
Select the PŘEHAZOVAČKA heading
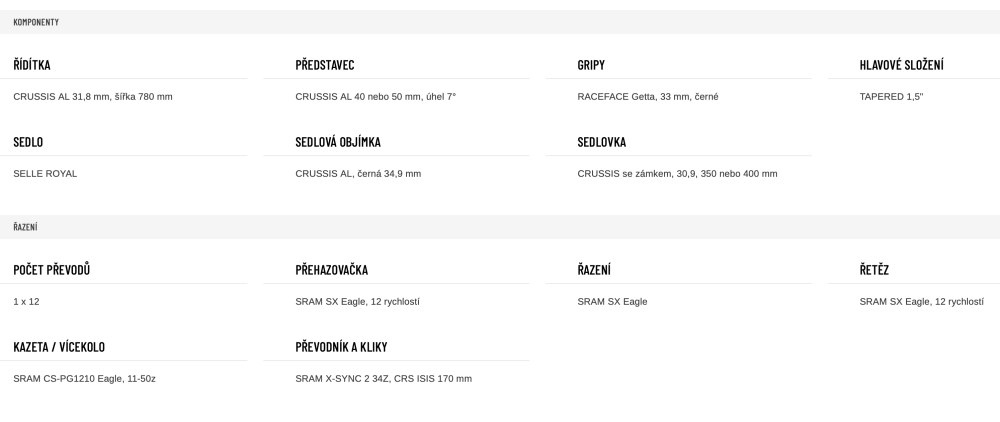pos(332,270)
